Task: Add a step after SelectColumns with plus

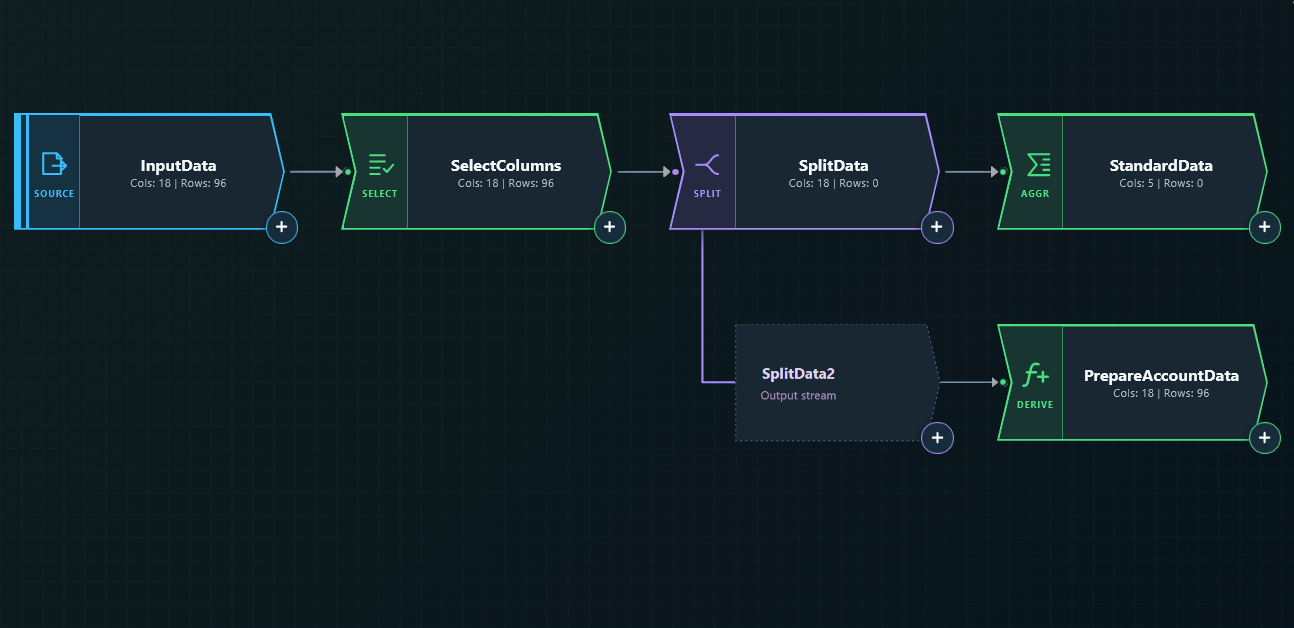Action: tap(610, 228)
